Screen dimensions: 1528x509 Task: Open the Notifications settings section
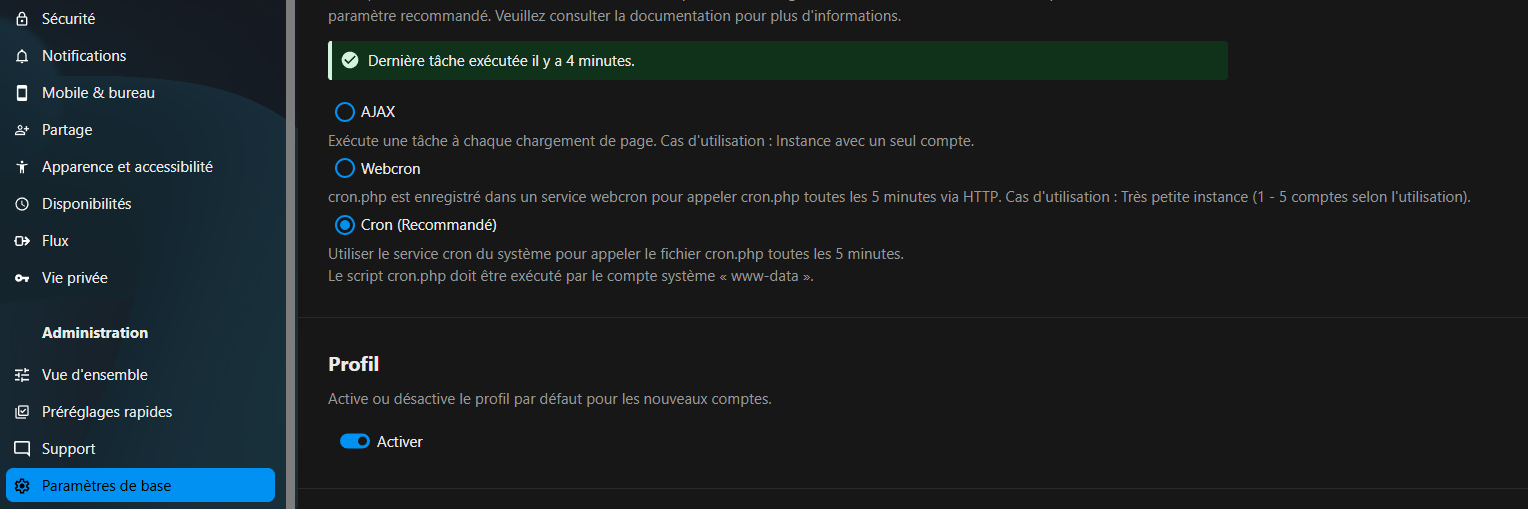tap(84, 56)
